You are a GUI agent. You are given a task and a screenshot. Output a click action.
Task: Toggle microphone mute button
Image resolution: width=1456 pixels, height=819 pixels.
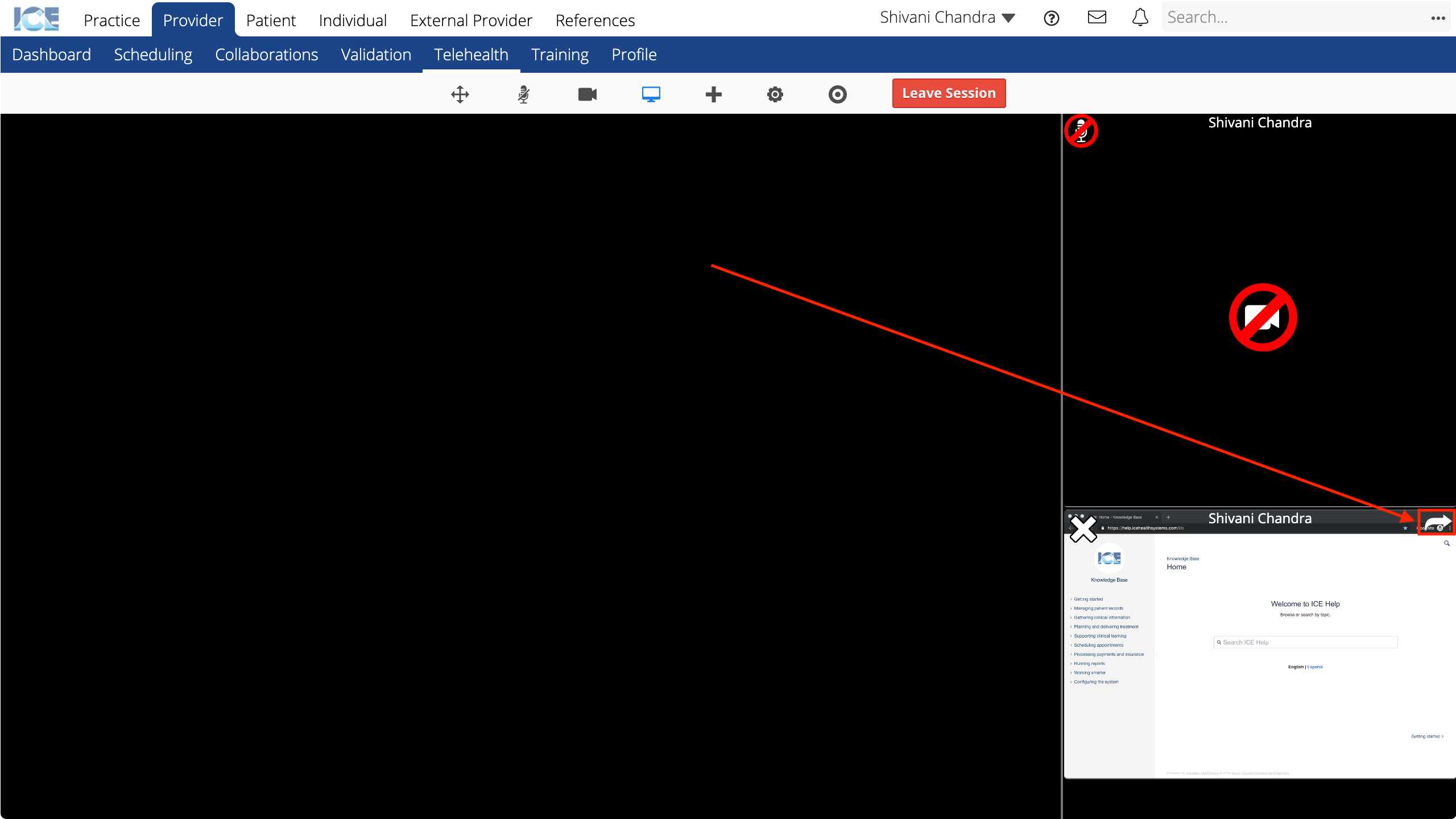pyautogui.click(x=524, y=94)
